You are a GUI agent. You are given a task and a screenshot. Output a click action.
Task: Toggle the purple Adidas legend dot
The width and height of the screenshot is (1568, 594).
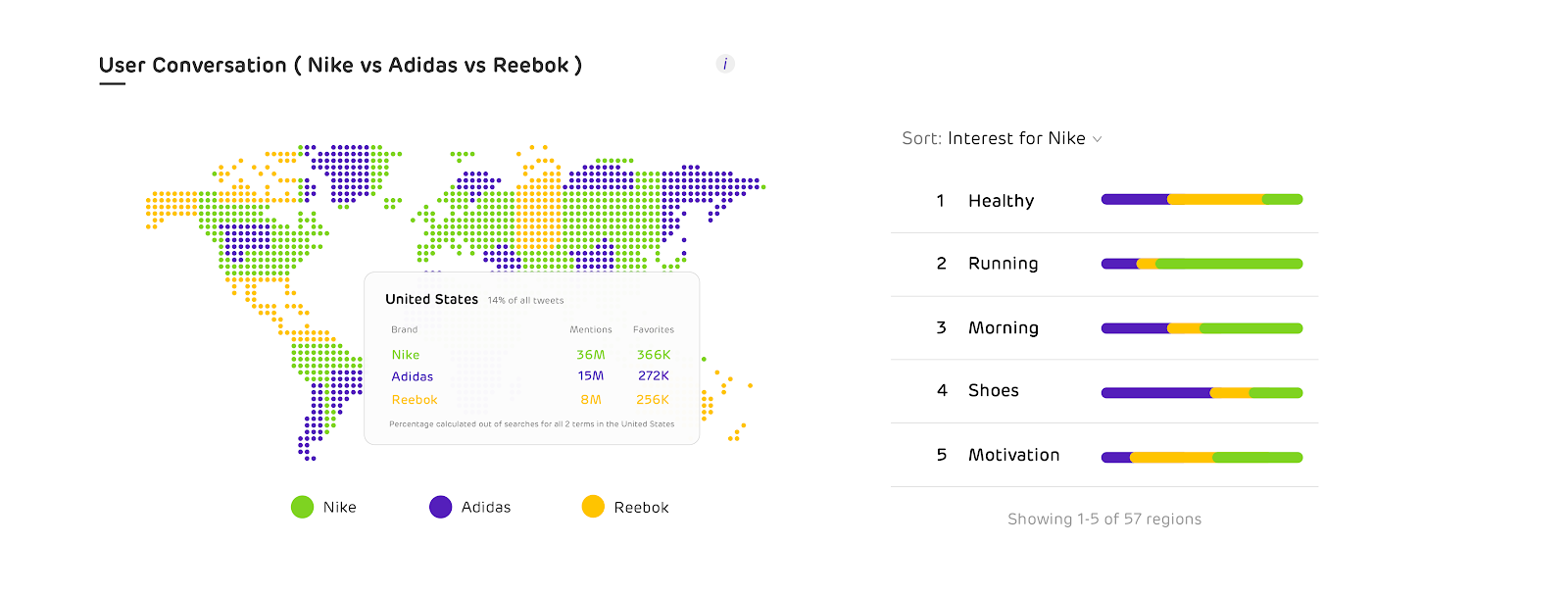[441, 507]
